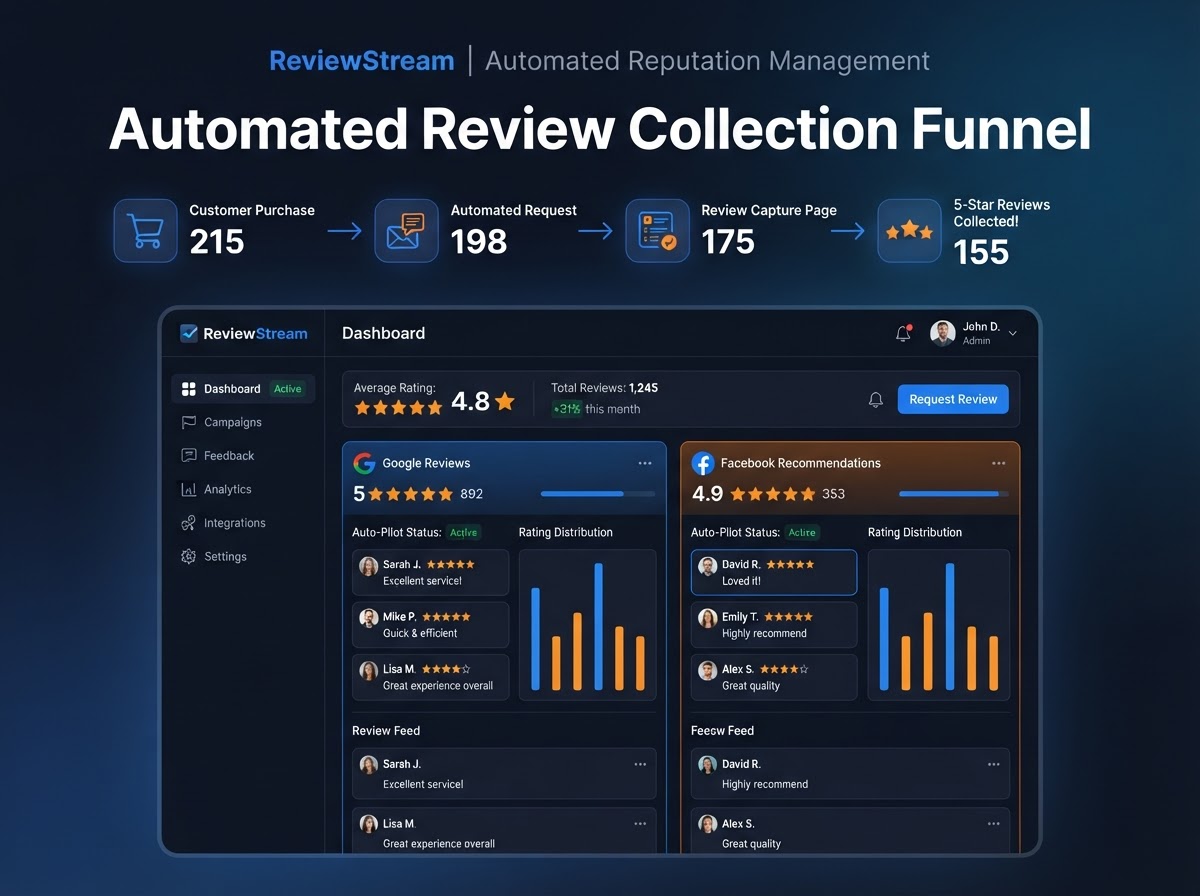This screenshot has width=1200, height=896.
Task: Click the Campaigns flag icon
Action: (x=188, y=422)
